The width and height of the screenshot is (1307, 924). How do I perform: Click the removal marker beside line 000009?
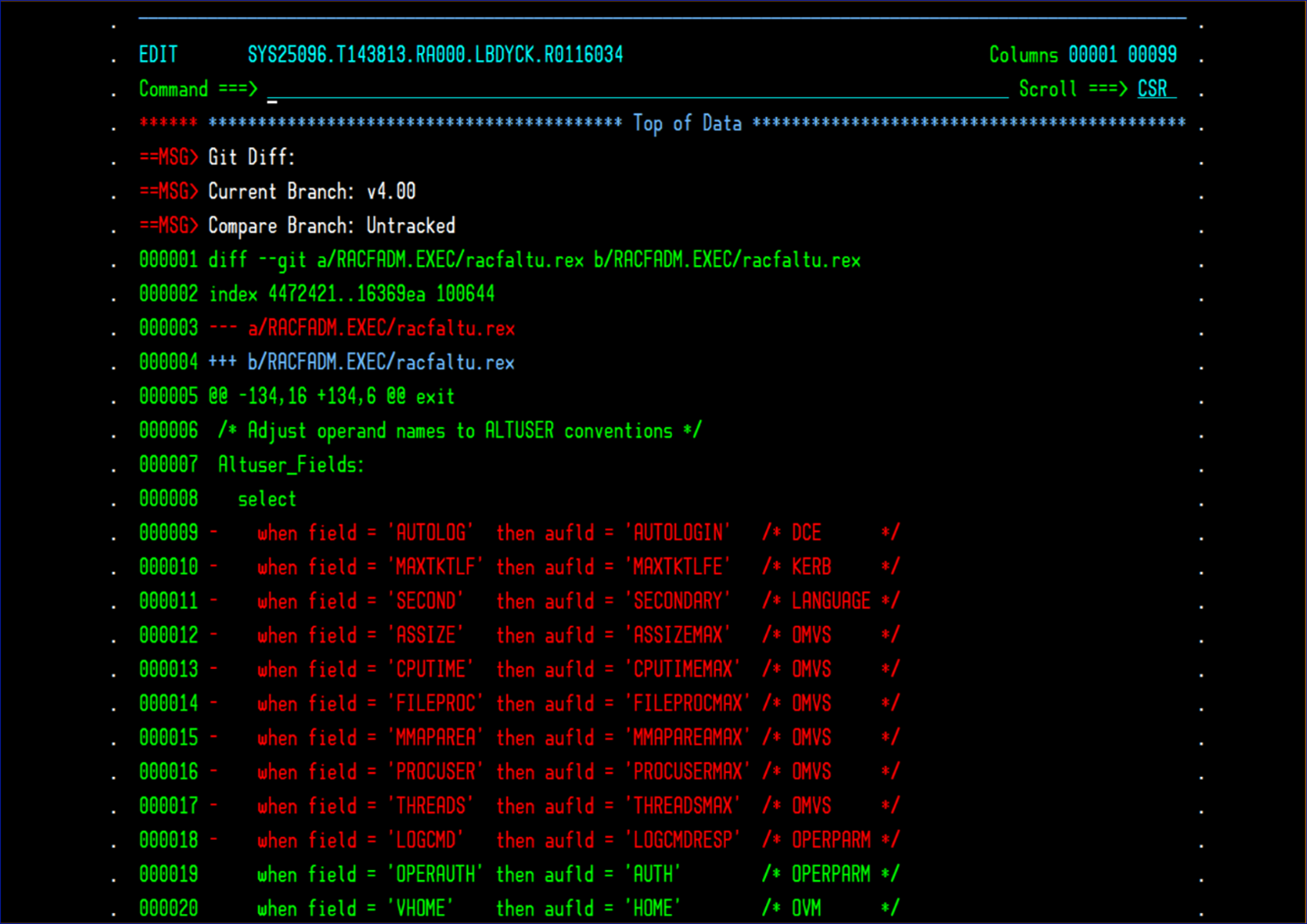tap(213, 532)
